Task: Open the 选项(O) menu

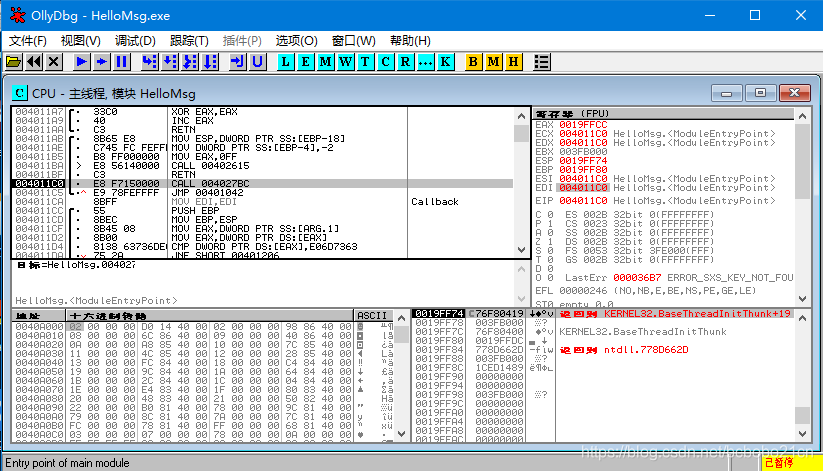Action: [x=296, y=40]
